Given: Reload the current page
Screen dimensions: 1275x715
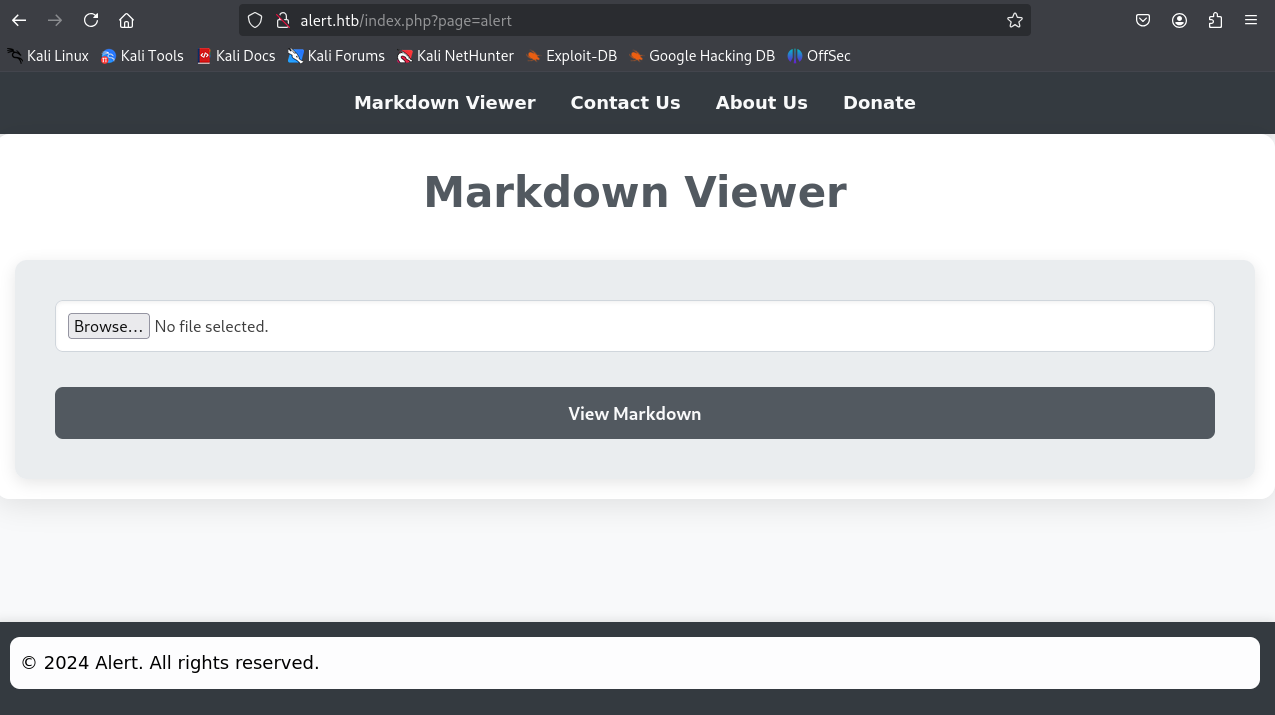Looking at the screenshot, I should point(91,20).
